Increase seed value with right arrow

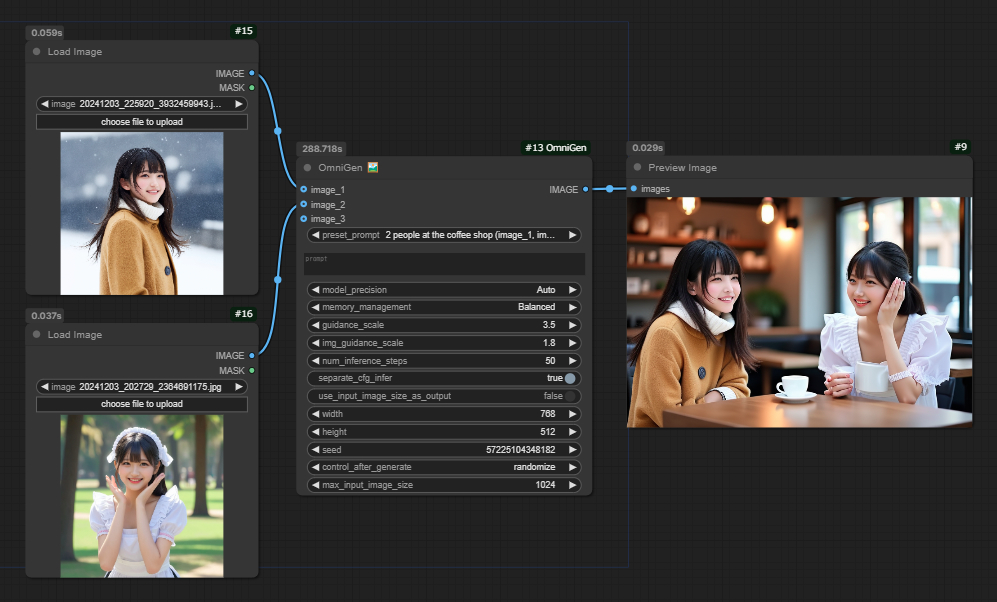point(572,449)
